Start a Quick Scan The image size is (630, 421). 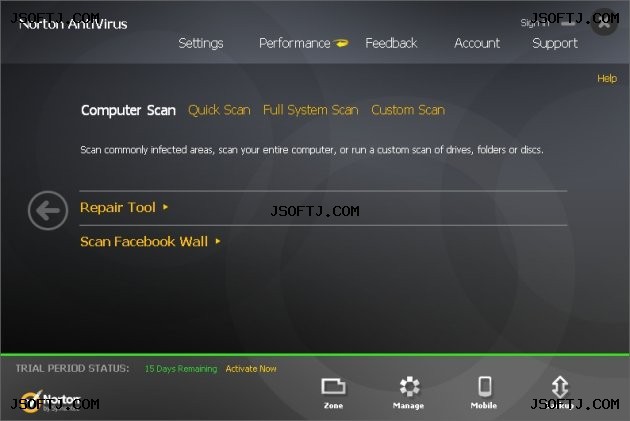pos(219,110)
